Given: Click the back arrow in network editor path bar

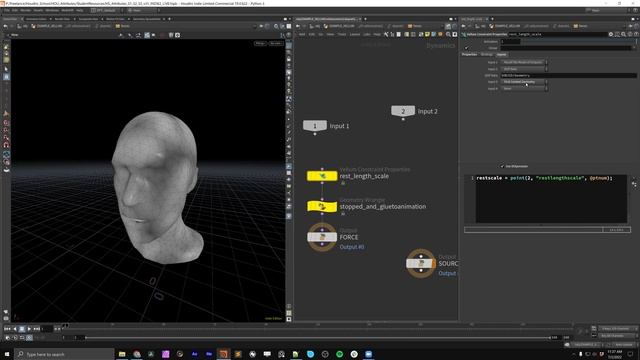Looking at the screenshot, I should pos(298,26).
